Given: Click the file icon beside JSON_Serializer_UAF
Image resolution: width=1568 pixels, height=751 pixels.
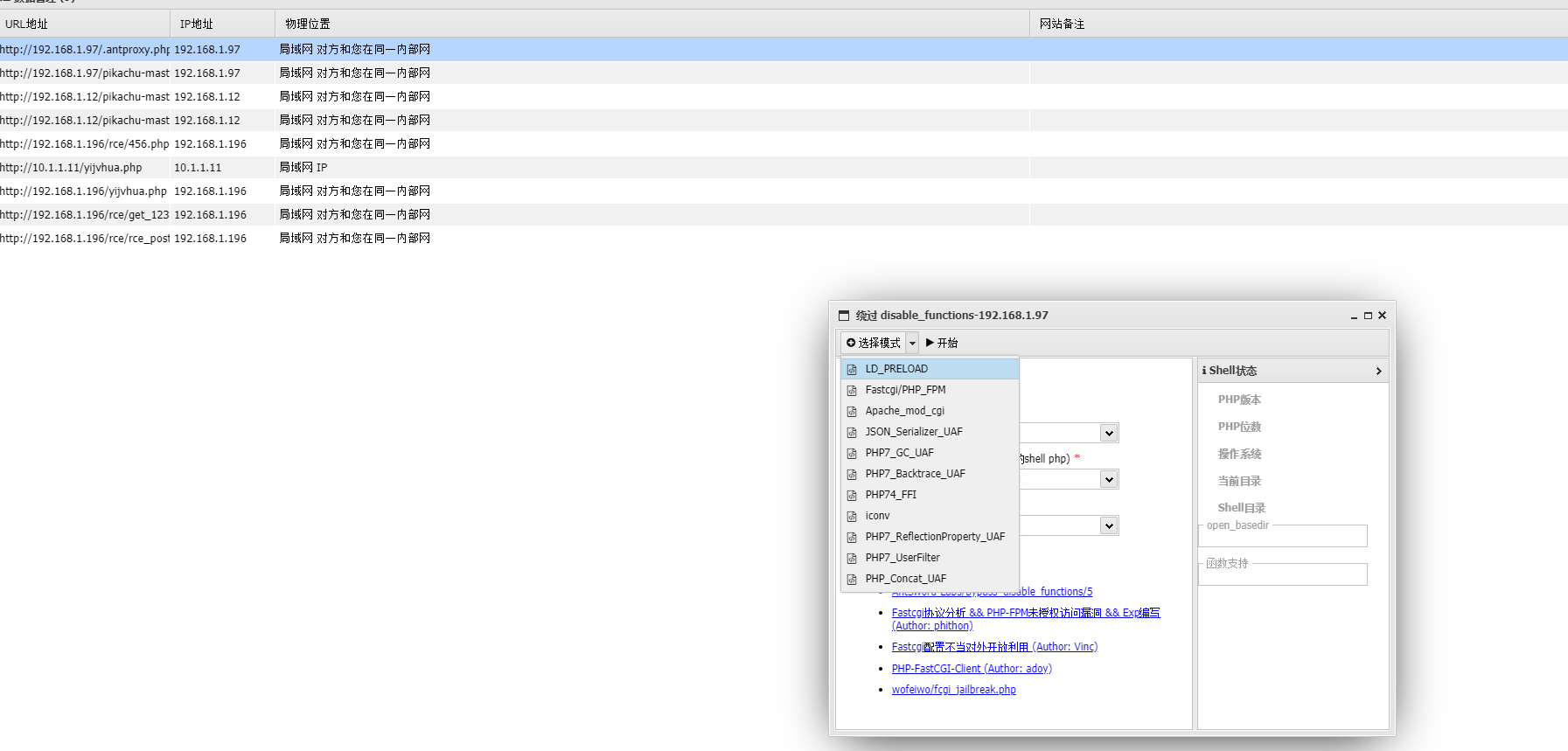Looking at the screenshot, I should [852, 432].
